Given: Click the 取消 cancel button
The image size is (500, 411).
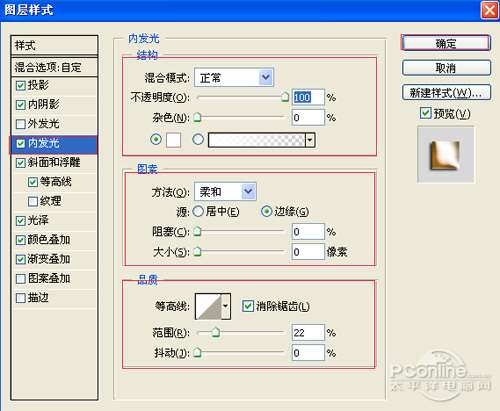Looking at the screenshot, I should (x=446, y=68).
